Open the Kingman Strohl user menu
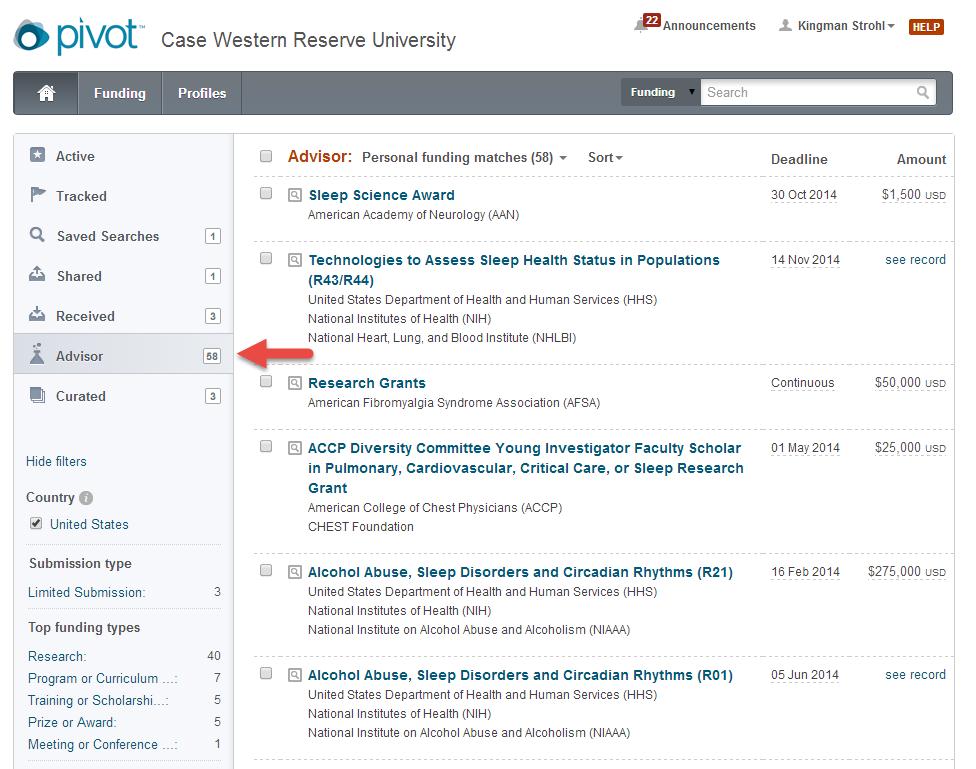Image resolution: width=976 pixels, height=769 pixels. point(845,26)
